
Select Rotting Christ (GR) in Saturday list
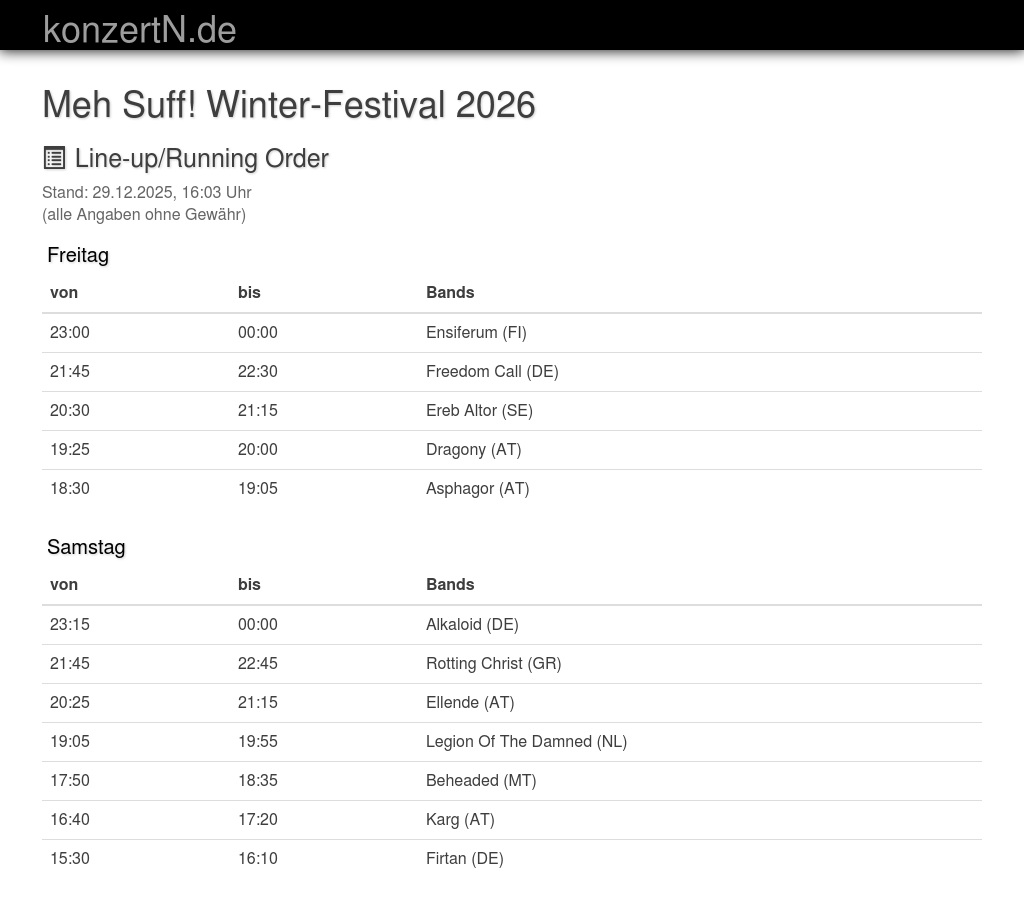pos(493,664)
